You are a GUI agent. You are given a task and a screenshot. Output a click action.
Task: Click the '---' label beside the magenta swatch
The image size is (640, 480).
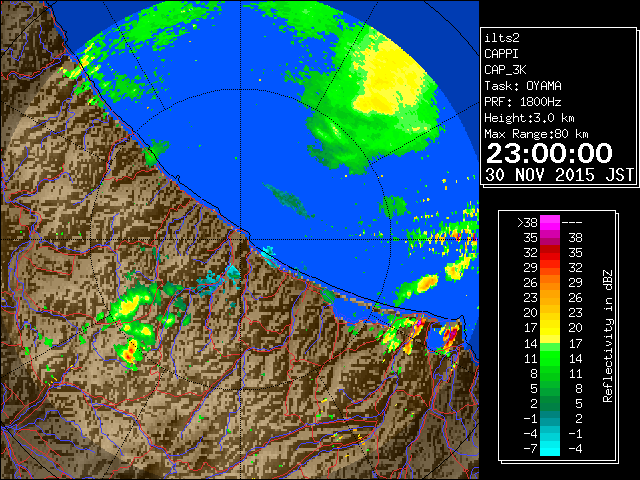pyautogui.click(x=572, y=222)
